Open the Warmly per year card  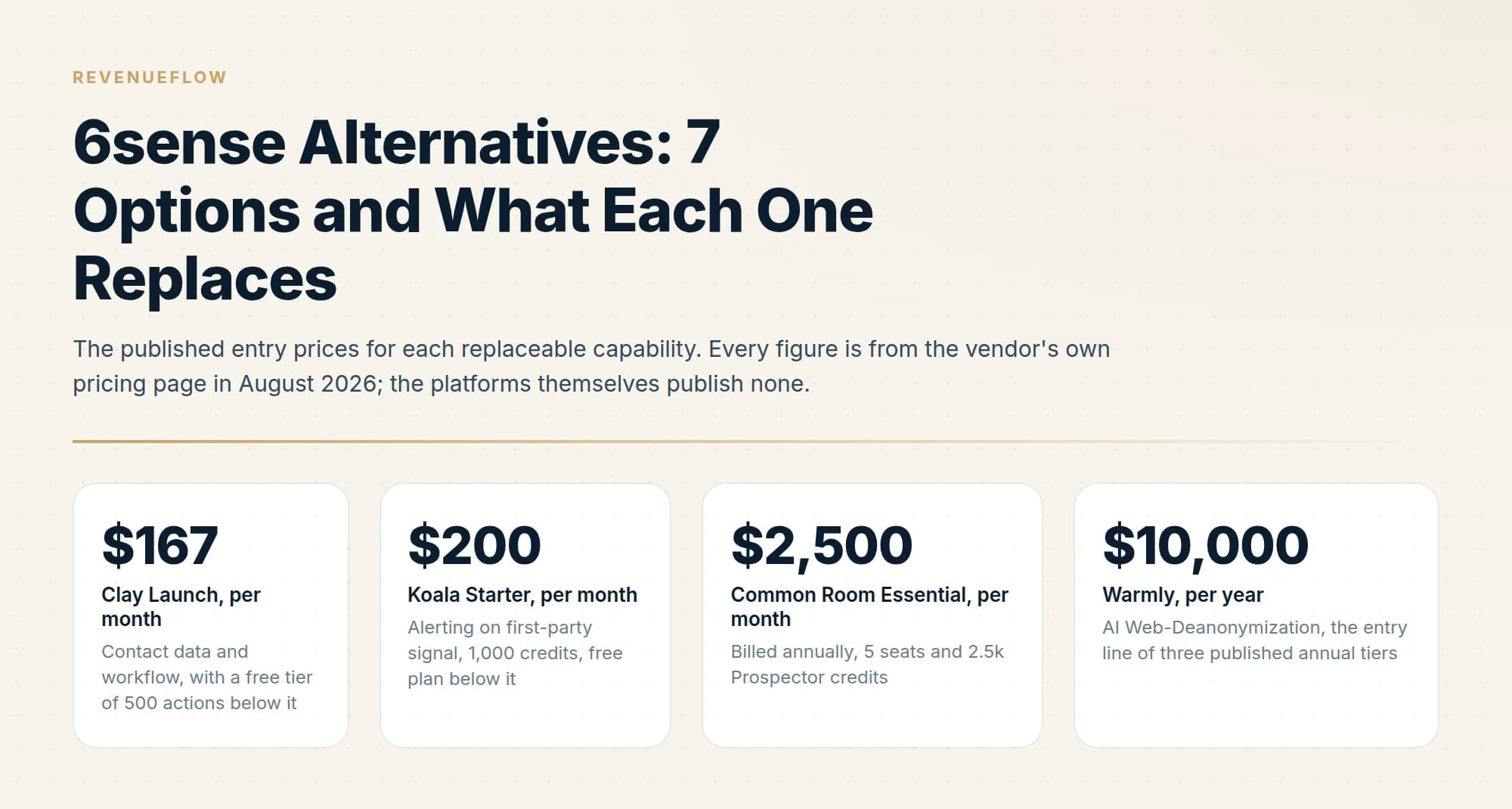pyautogui.click(x=1256, y=615)
